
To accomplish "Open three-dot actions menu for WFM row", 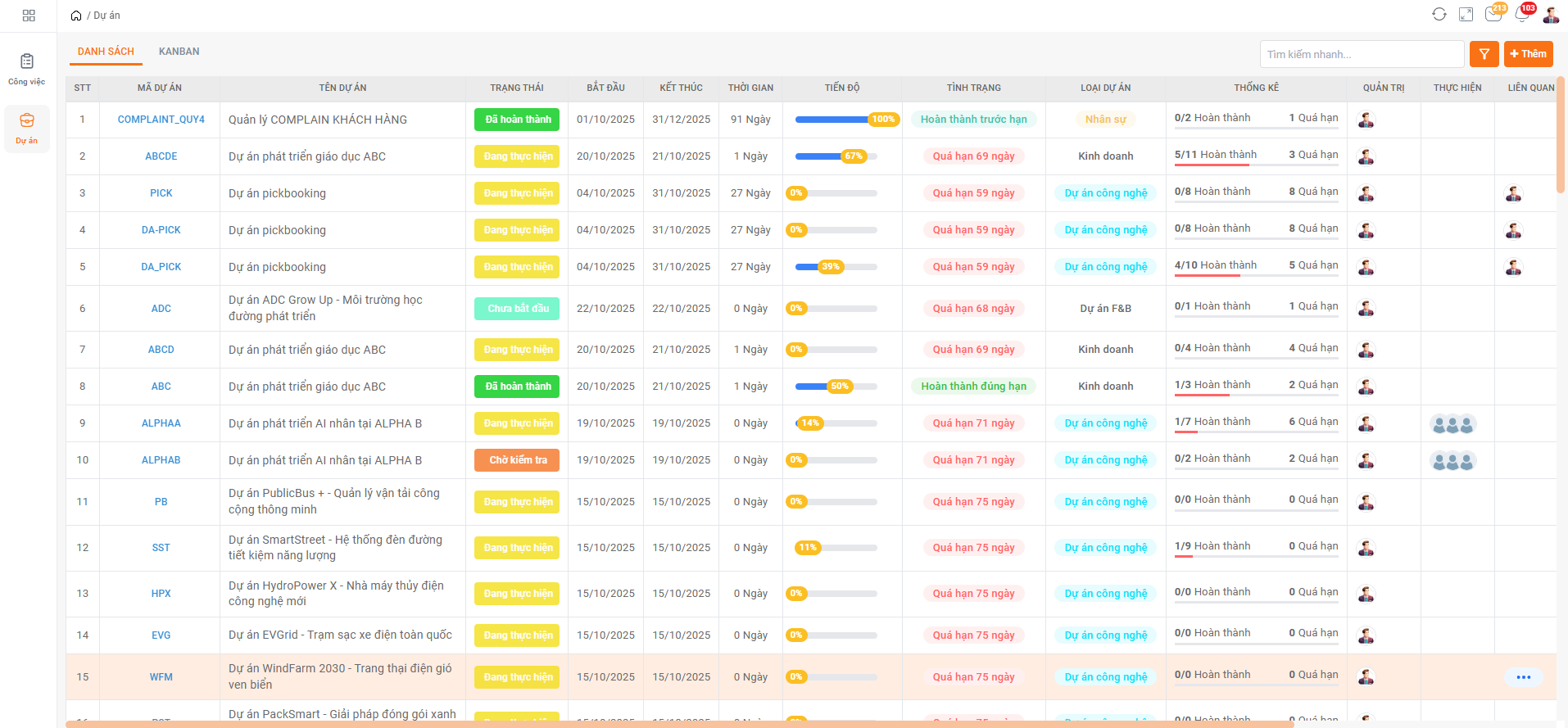I will [1523, 677].
